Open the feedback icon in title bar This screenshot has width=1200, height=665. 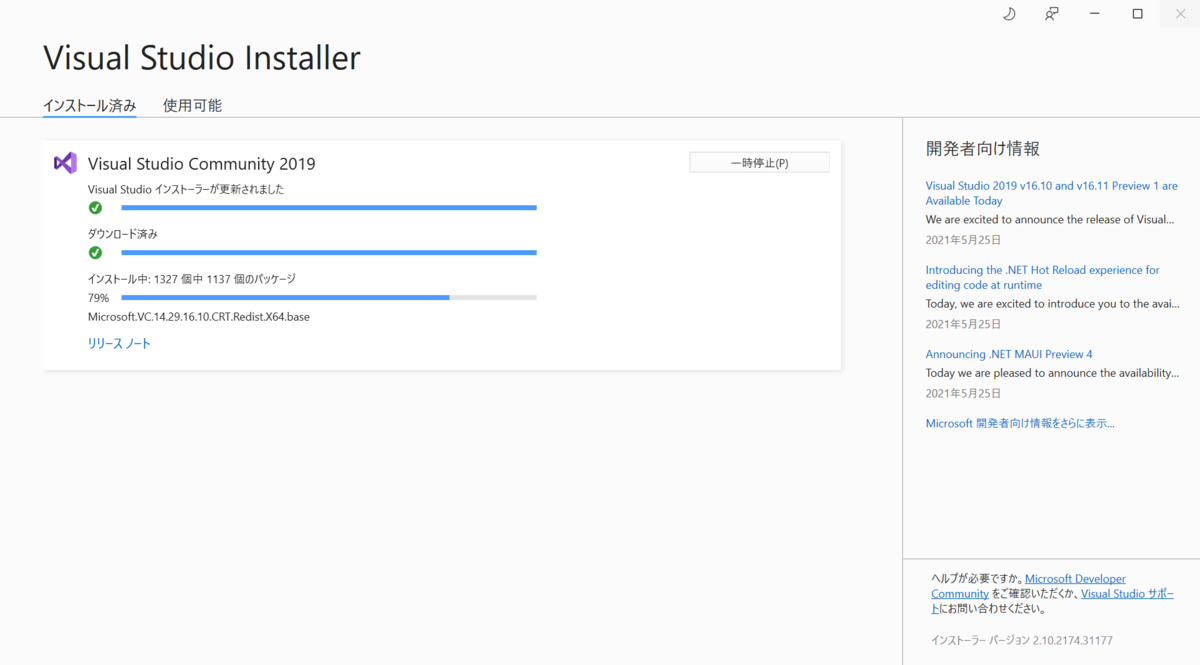point(1051,14)
